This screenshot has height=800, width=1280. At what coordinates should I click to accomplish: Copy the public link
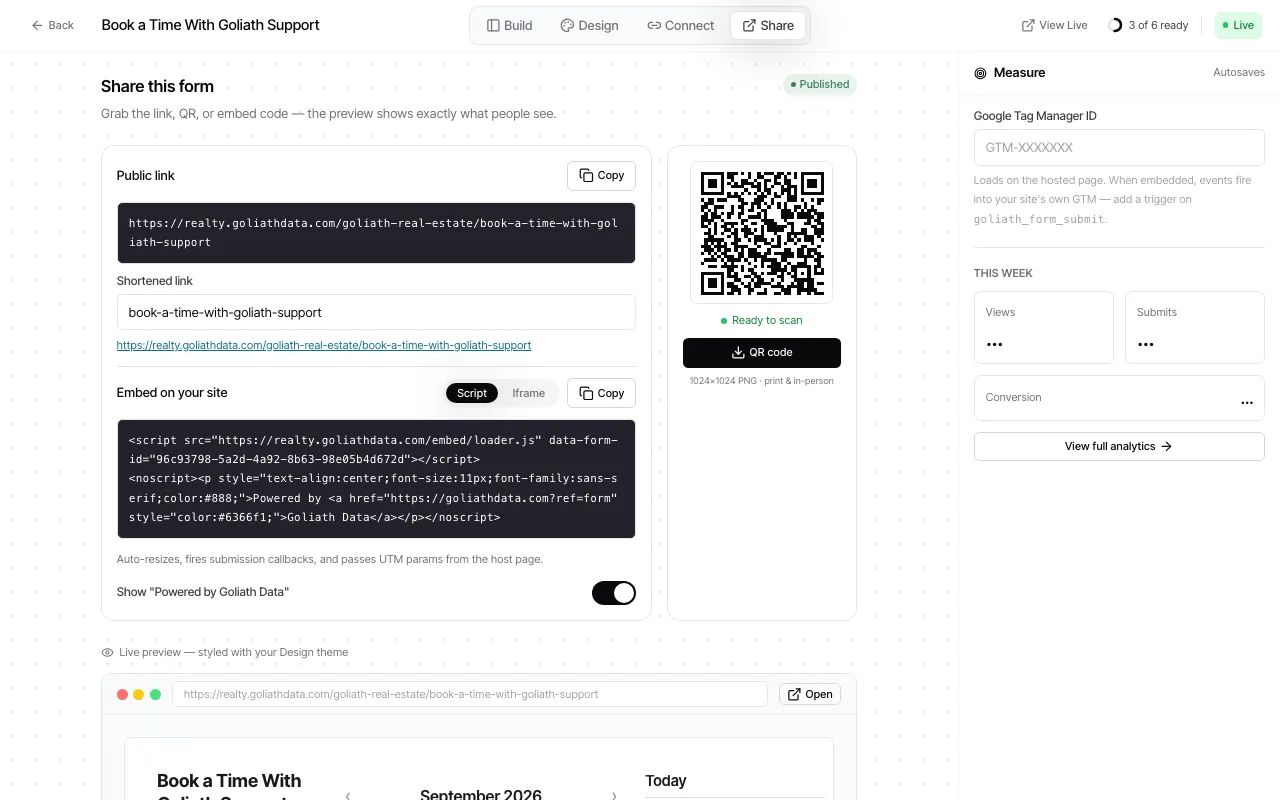coord(601,175)
